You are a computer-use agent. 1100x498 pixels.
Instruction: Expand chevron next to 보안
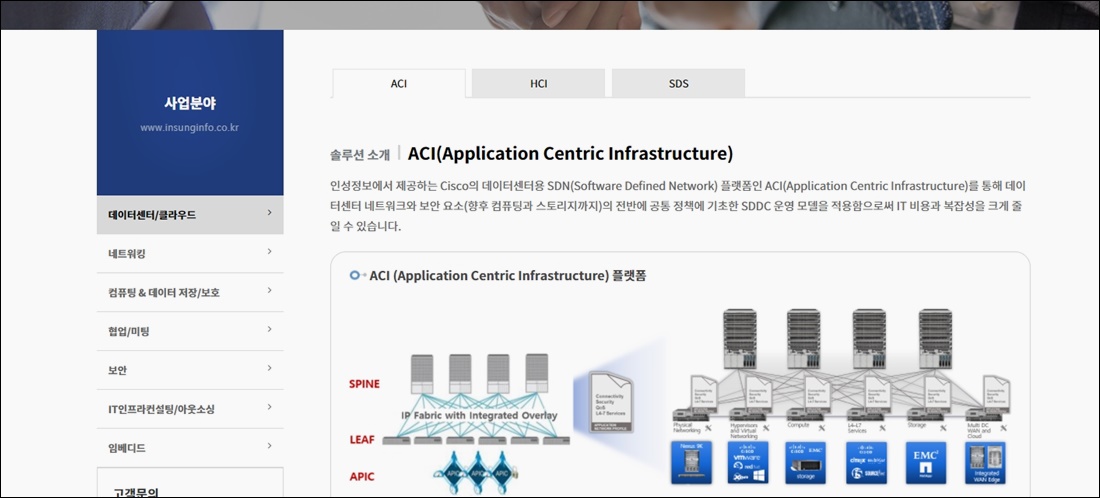coord(269,368)
